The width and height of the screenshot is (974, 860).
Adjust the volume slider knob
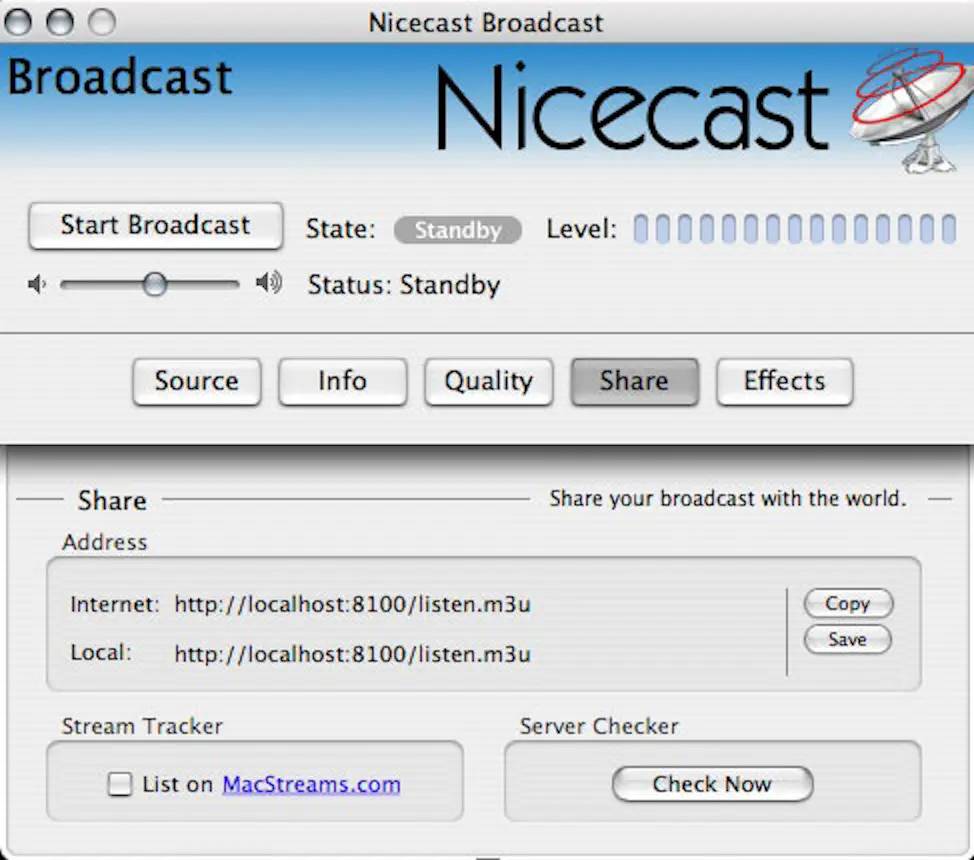(153, 284)
